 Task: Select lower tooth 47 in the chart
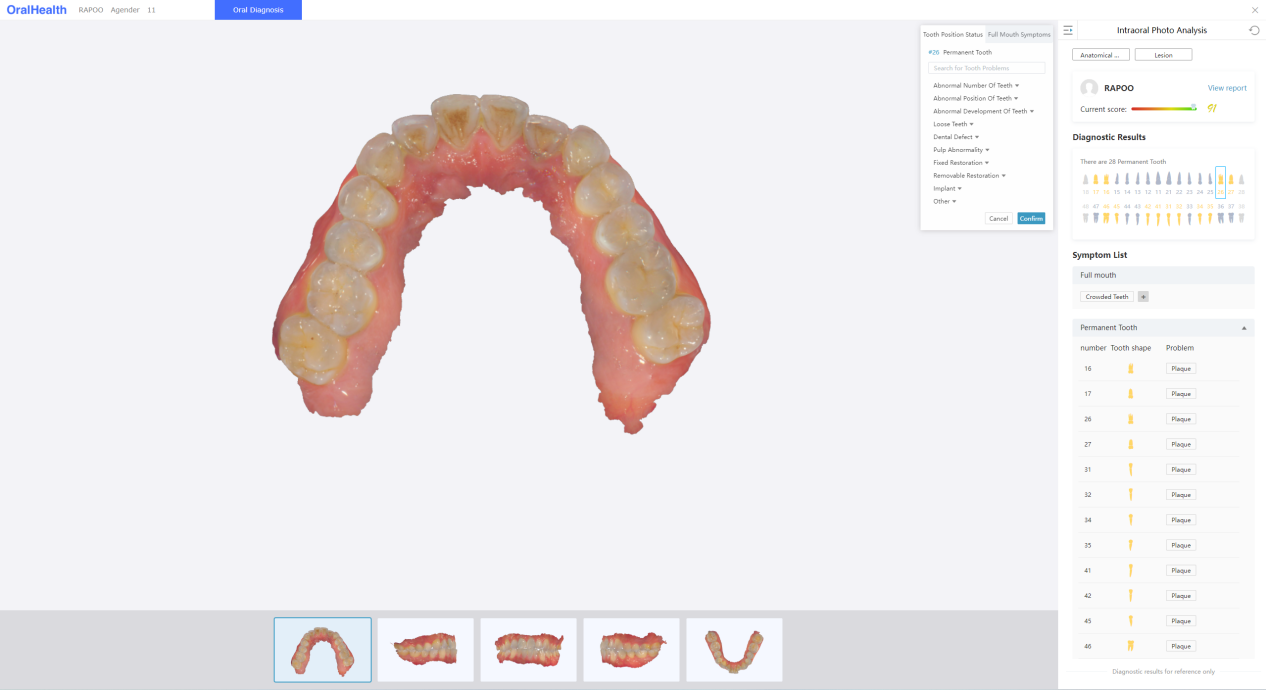point(1096,214)
